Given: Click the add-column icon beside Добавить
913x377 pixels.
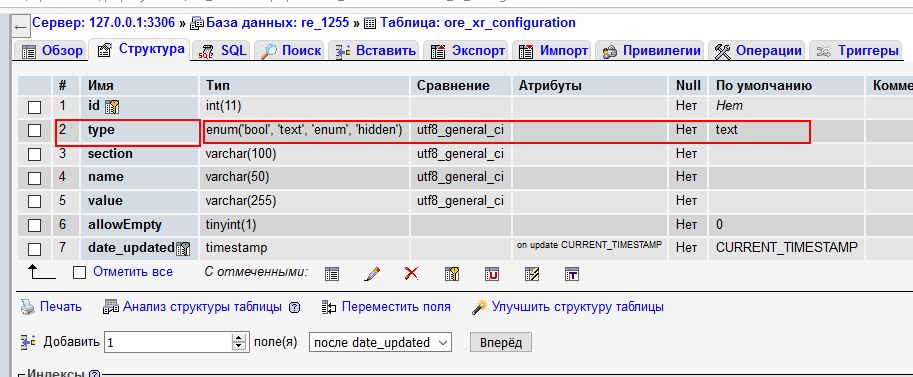Looking at the screenshot, I should (x=29, y=342).
